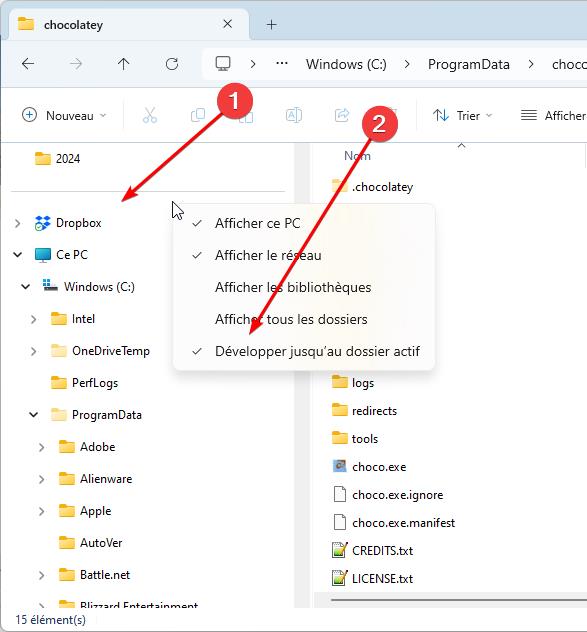587x632 pixels.
Task: Expand the Apple folder node
Action: 42,511
